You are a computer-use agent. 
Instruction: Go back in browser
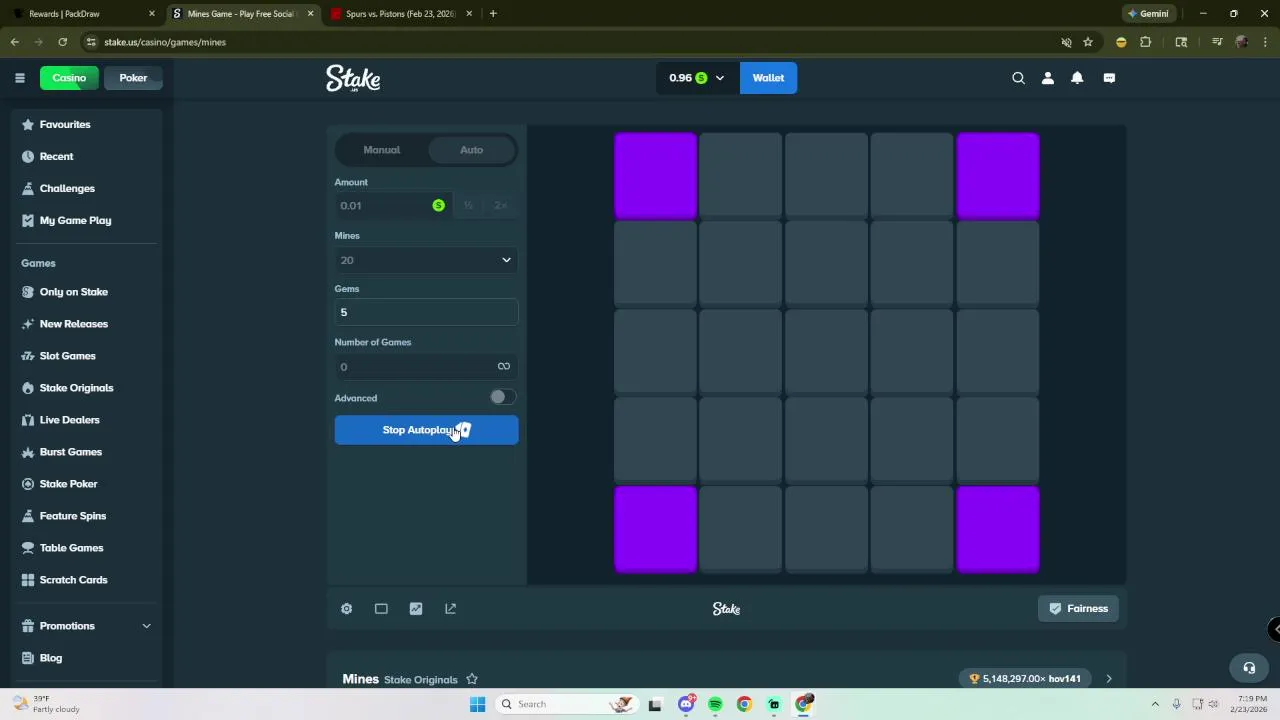14,42
